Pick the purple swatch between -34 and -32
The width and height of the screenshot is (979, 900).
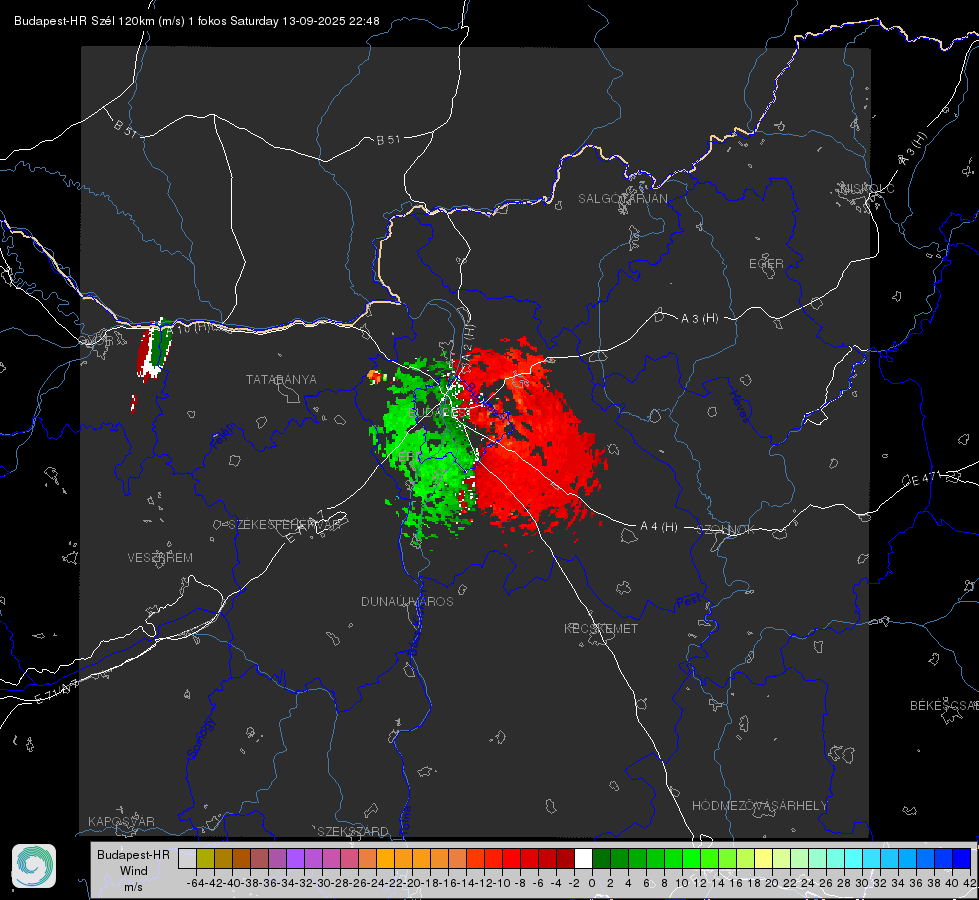[x=295, y=858]
